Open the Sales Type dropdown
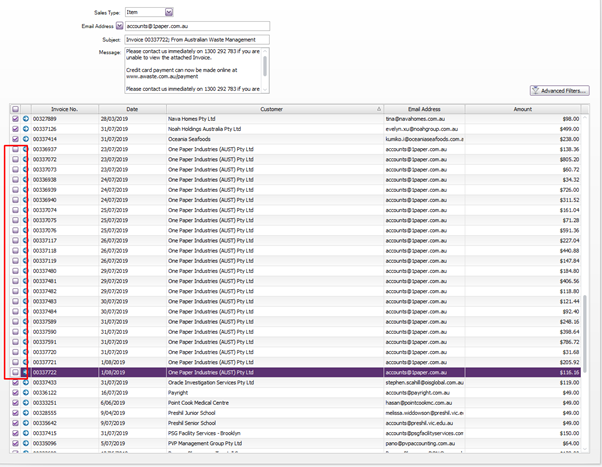This screenshot has height=467, width=602. pos(169,12)
